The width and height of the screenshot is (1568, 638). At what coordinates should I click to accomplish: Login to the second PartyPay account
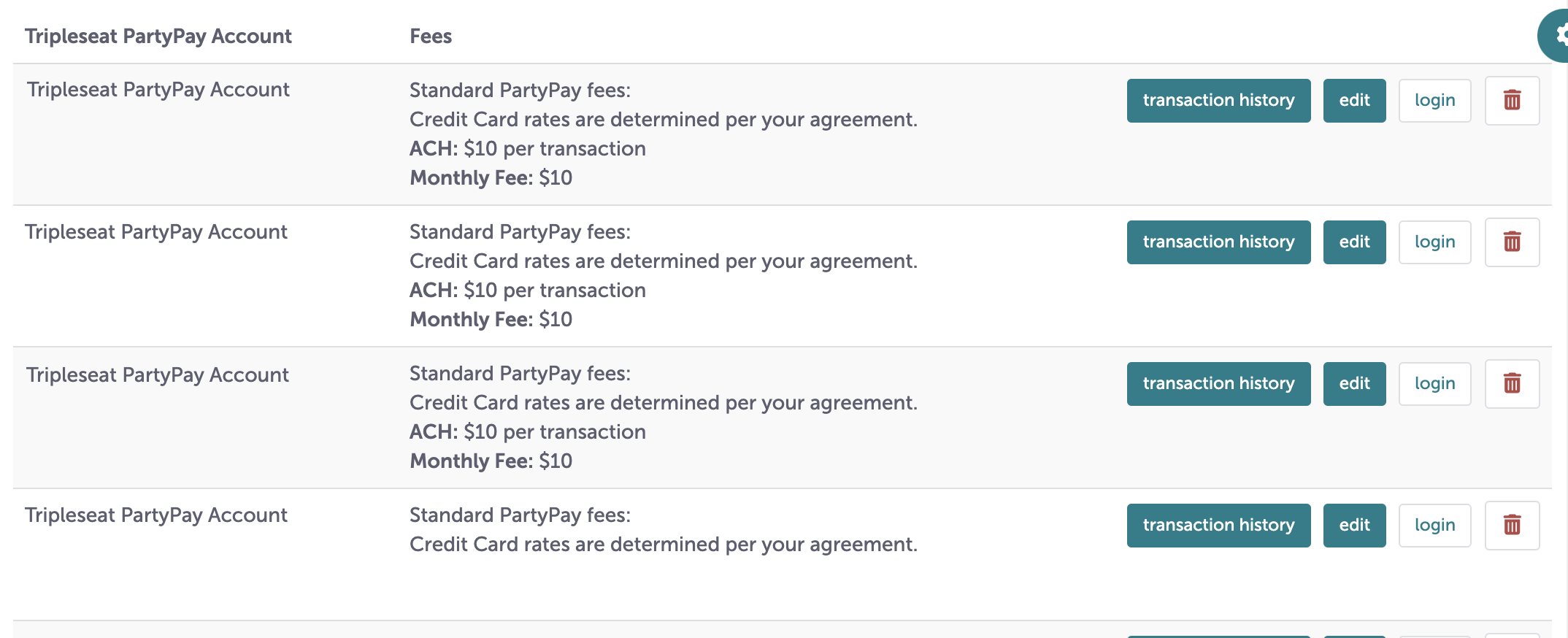pos(1434,242)
